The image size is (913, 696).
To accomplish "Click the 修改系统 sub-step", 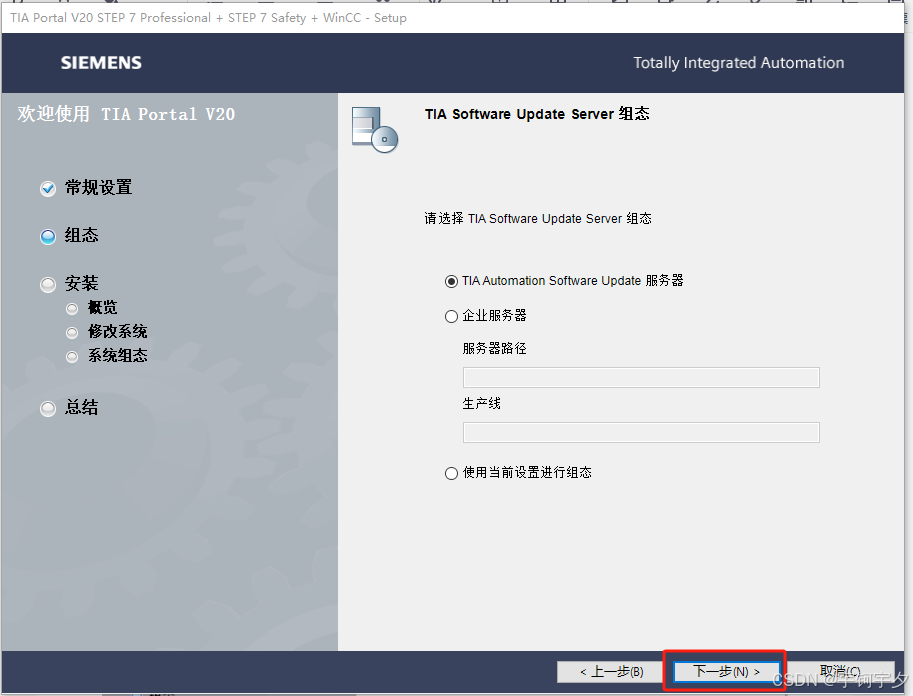I will tap(118, 331).
